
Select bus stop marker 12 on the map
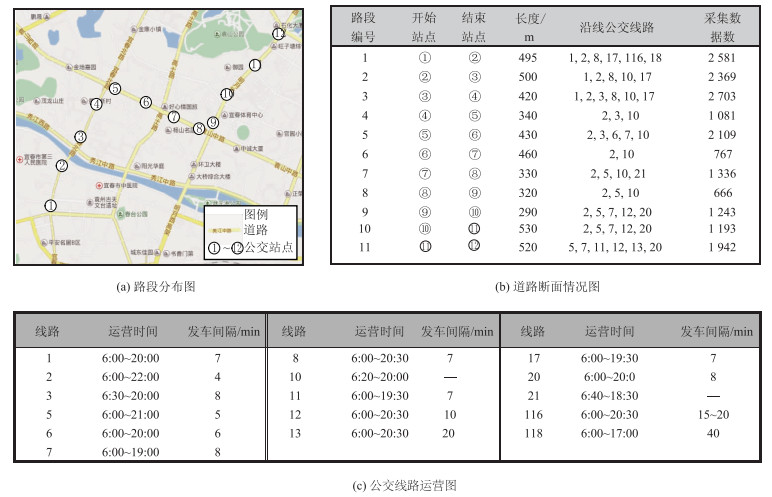click(278, 34)
